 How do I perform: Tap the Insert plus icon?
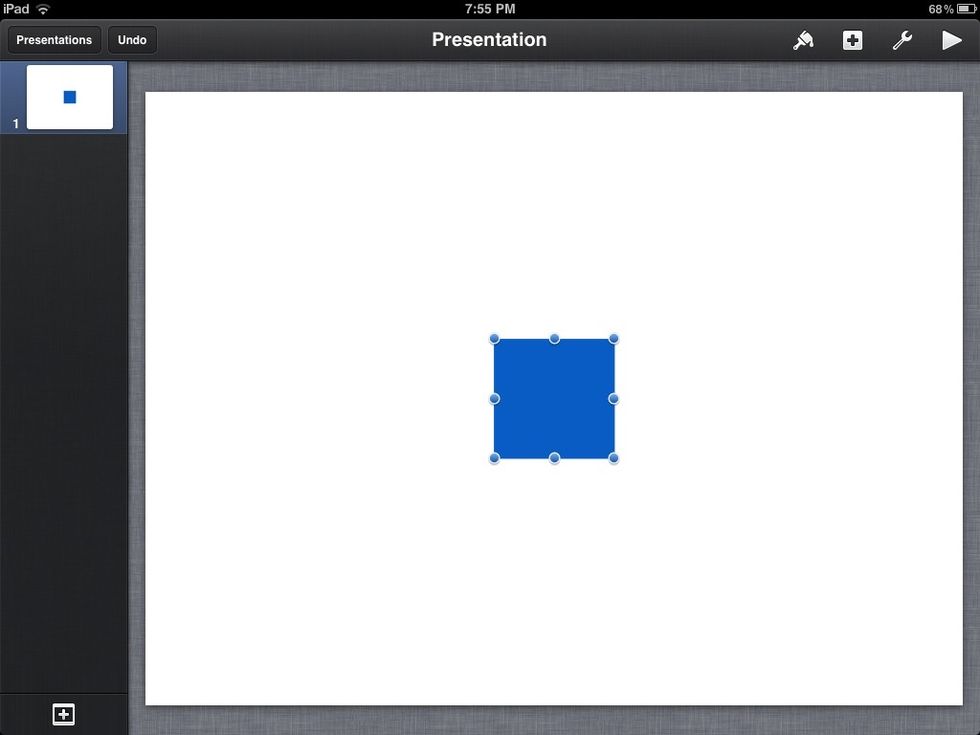852,40
